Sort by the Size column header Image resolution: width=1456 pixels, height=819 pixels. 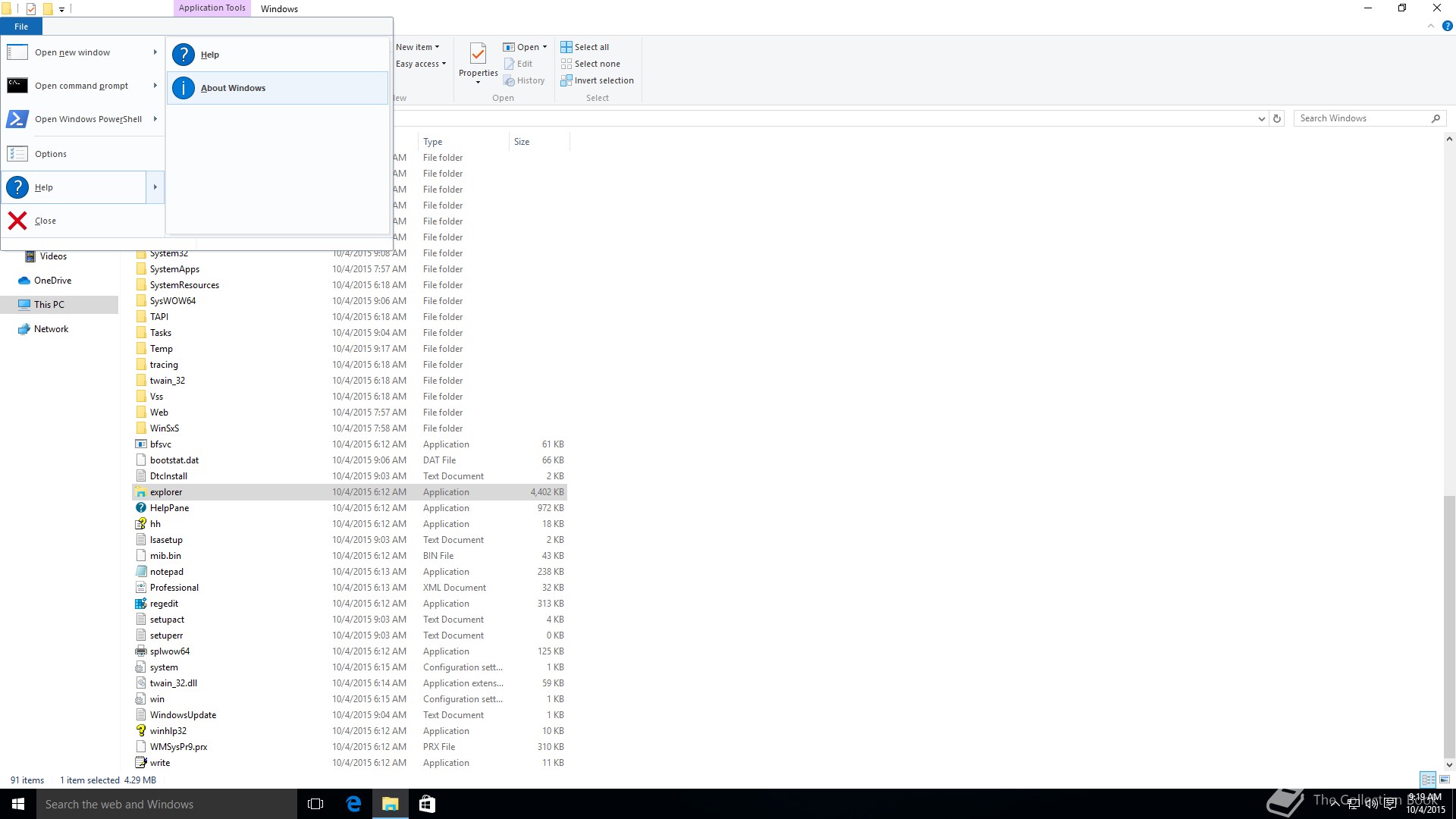pyautogui.click(x=538, y=142)
